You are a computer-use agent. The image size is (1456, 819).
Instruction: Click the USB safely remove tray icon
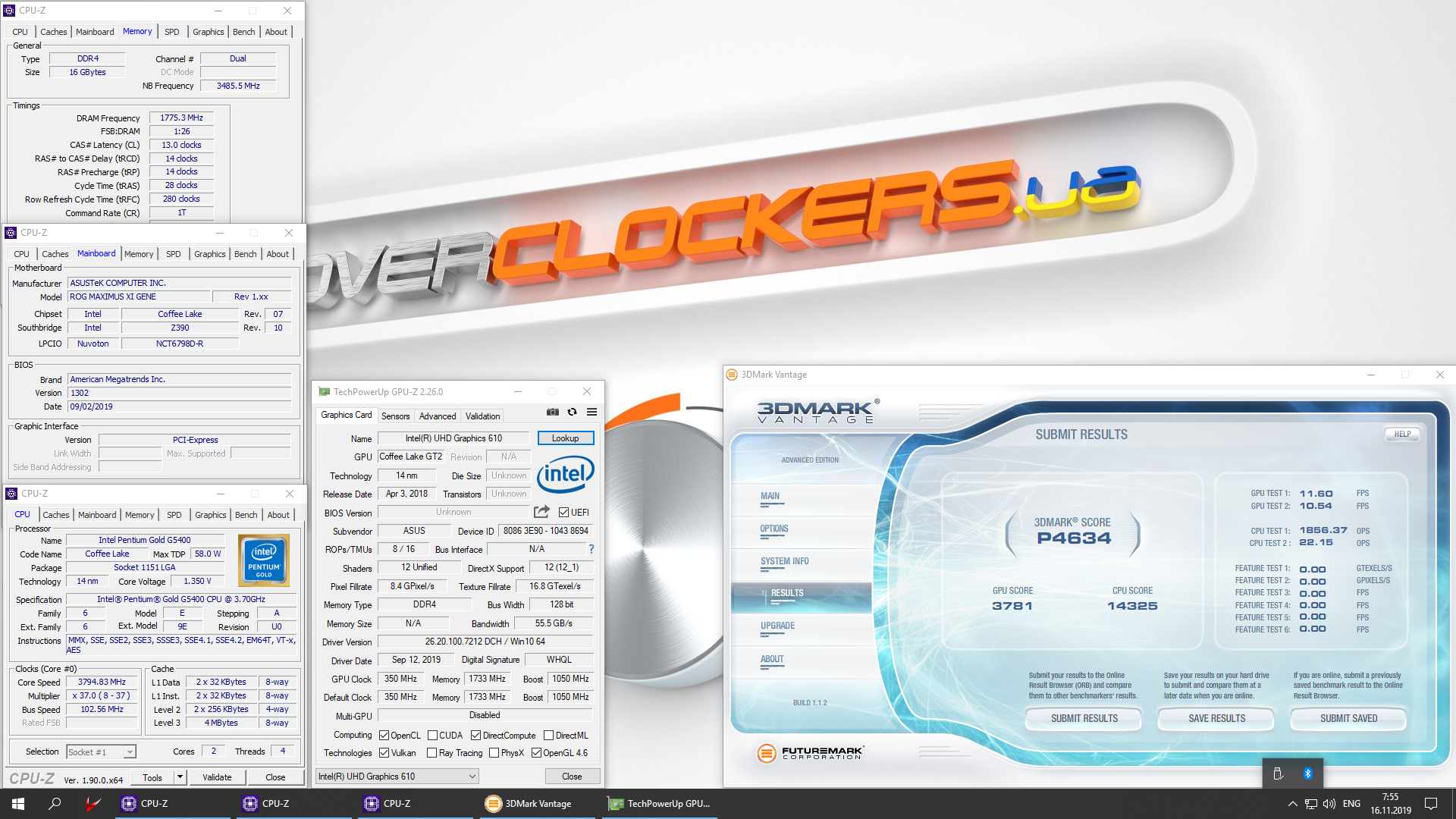pyautogui.click(x=1278, y=773)
